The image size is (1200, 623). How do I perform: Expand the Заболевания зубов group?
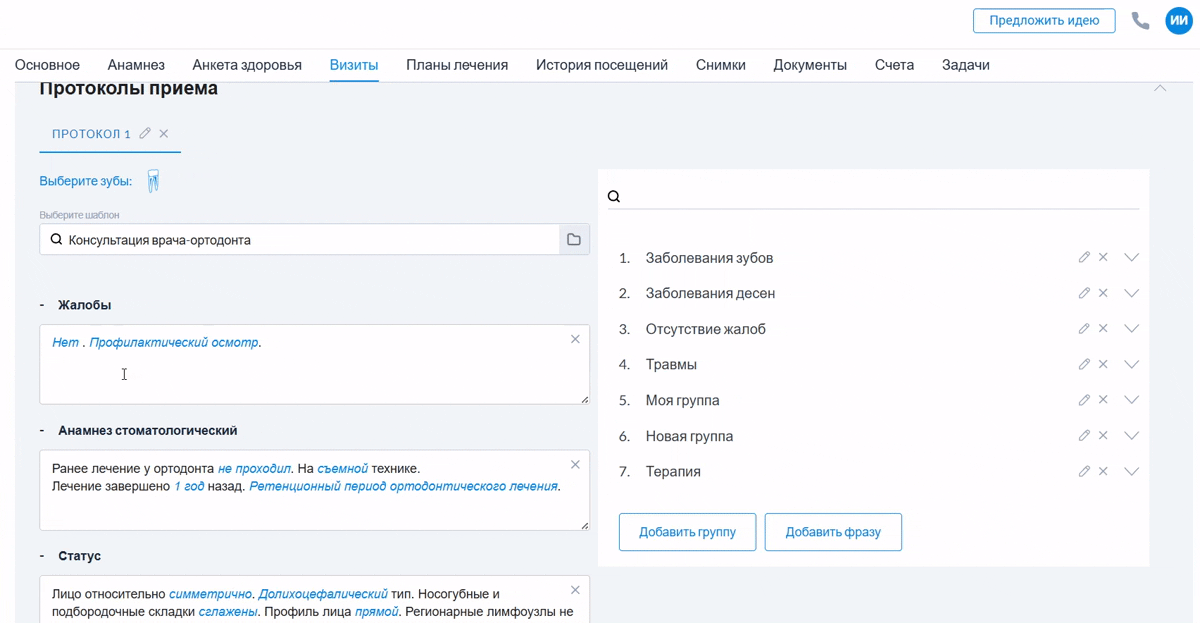pyautogui.click(x=1131, y=257)
